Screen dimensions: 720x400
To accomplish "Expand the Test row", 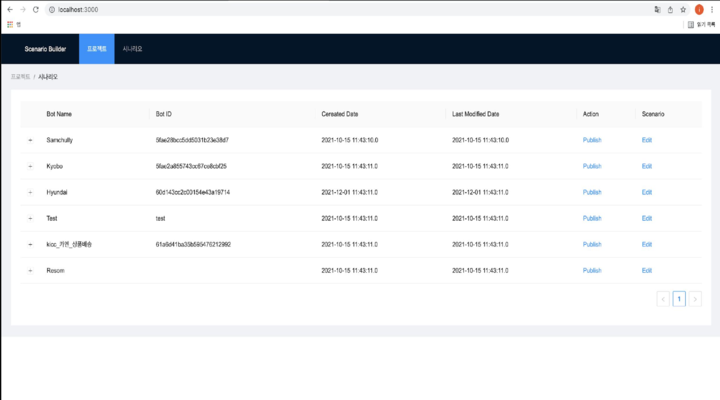I will coord(30,219).
